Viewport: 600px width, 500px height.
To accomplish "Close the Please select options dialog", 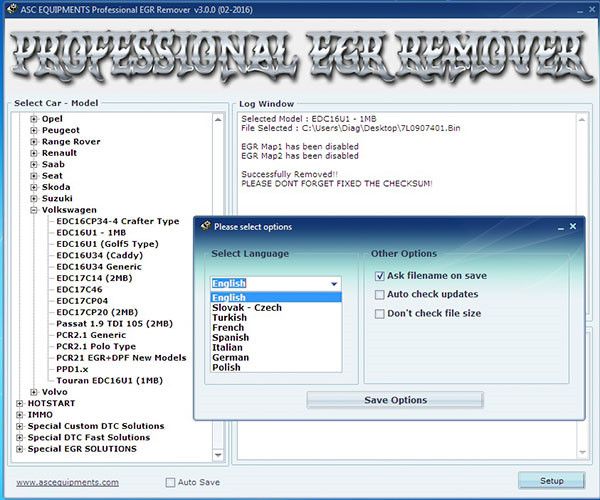I will pos(573,227).
